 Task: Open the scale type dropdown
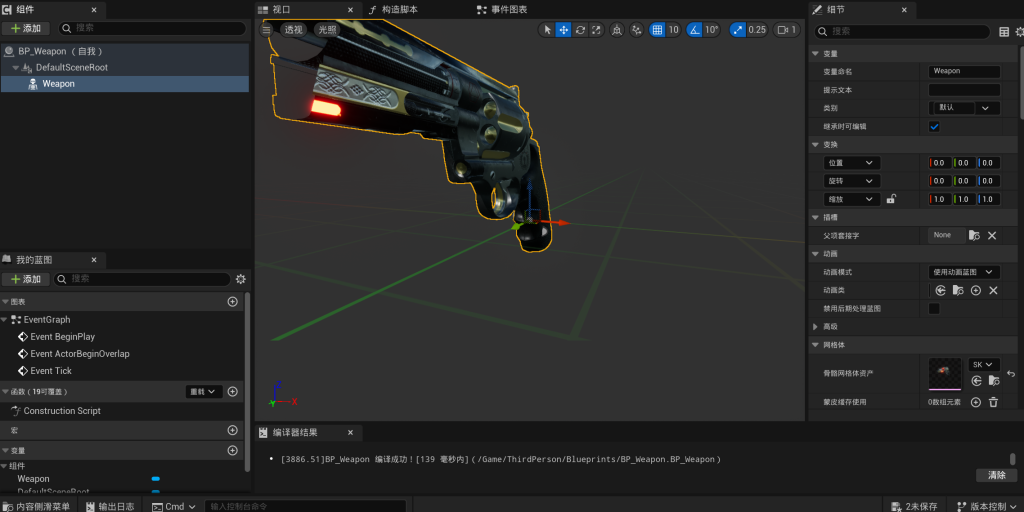coord(852,199)
